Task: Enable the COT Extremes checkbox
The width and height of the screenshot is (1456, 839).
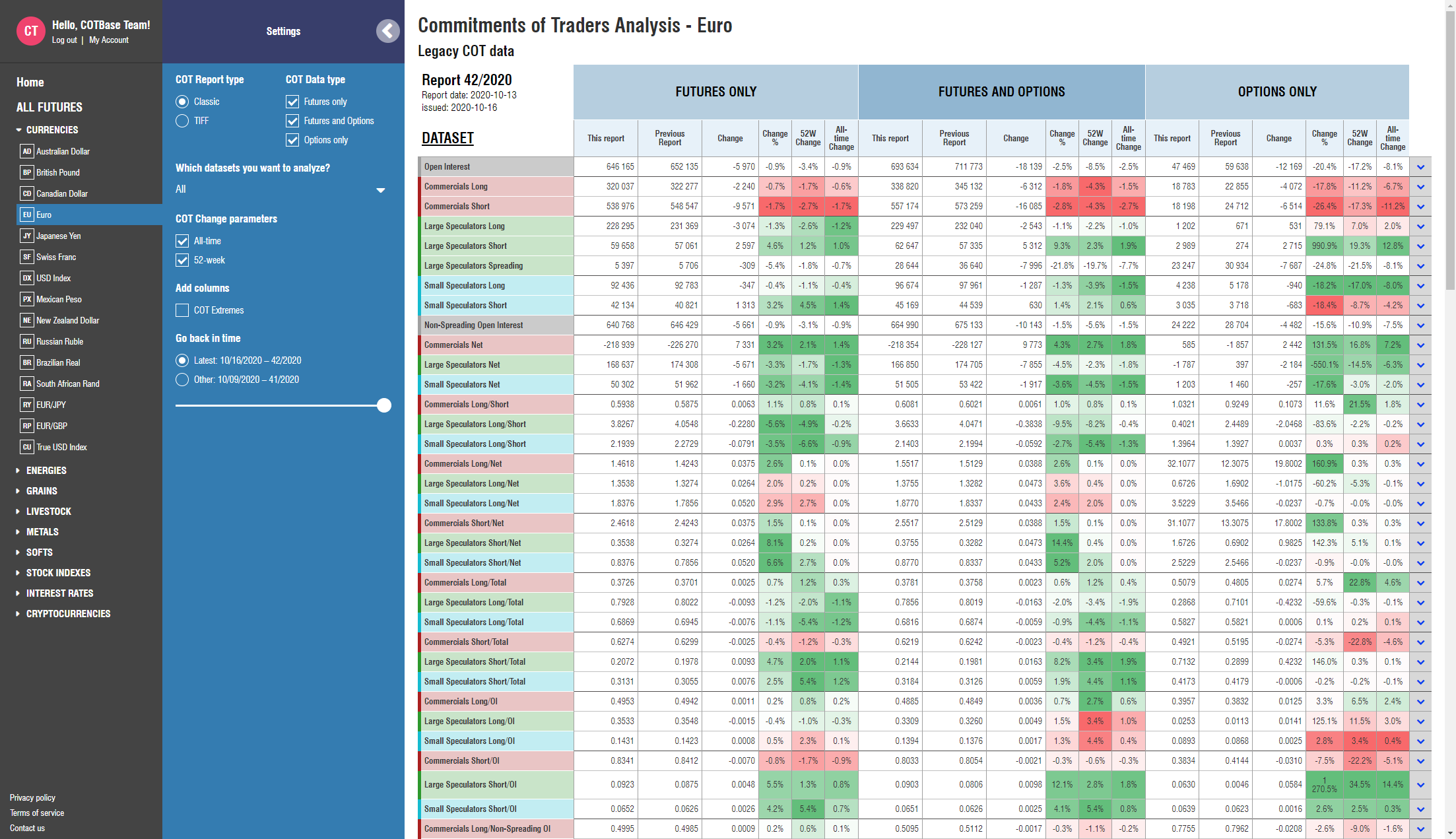Action: pos(182,310)
